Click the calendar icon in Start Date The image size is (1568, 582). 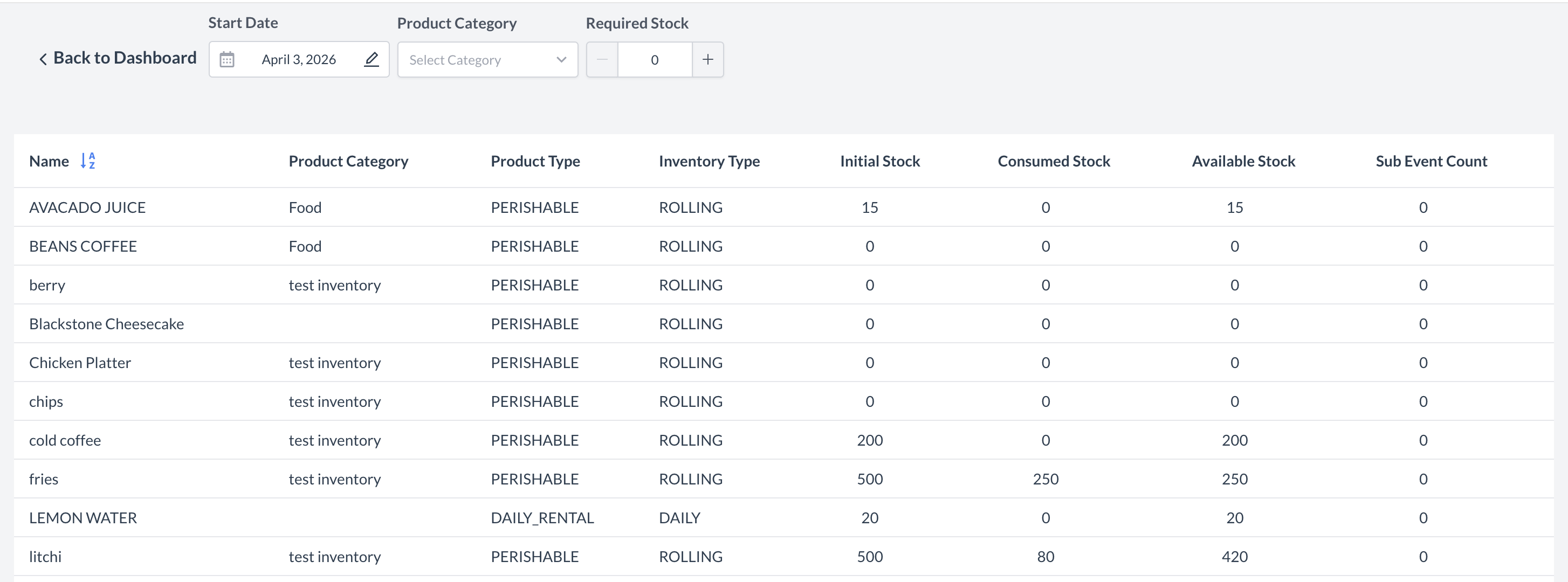227,60
